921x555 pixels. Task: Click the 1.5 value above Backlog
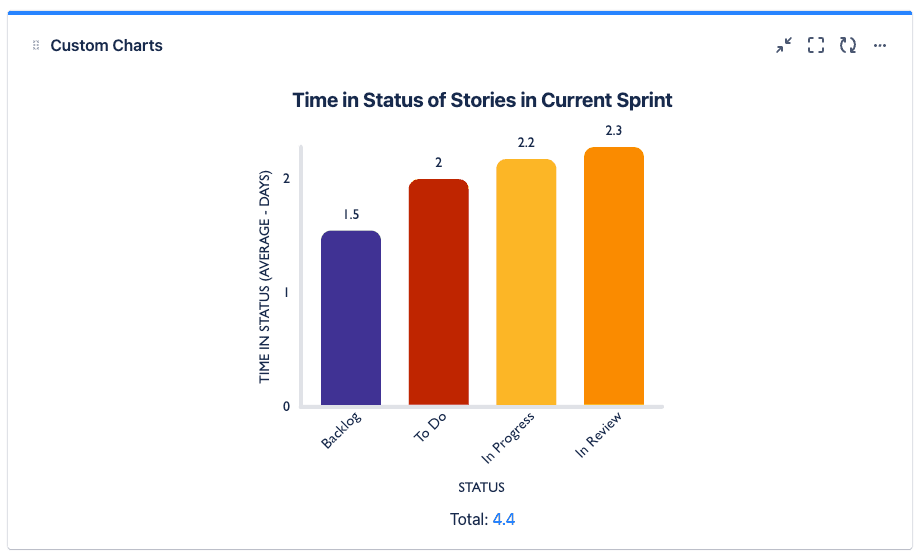[350, 214]
